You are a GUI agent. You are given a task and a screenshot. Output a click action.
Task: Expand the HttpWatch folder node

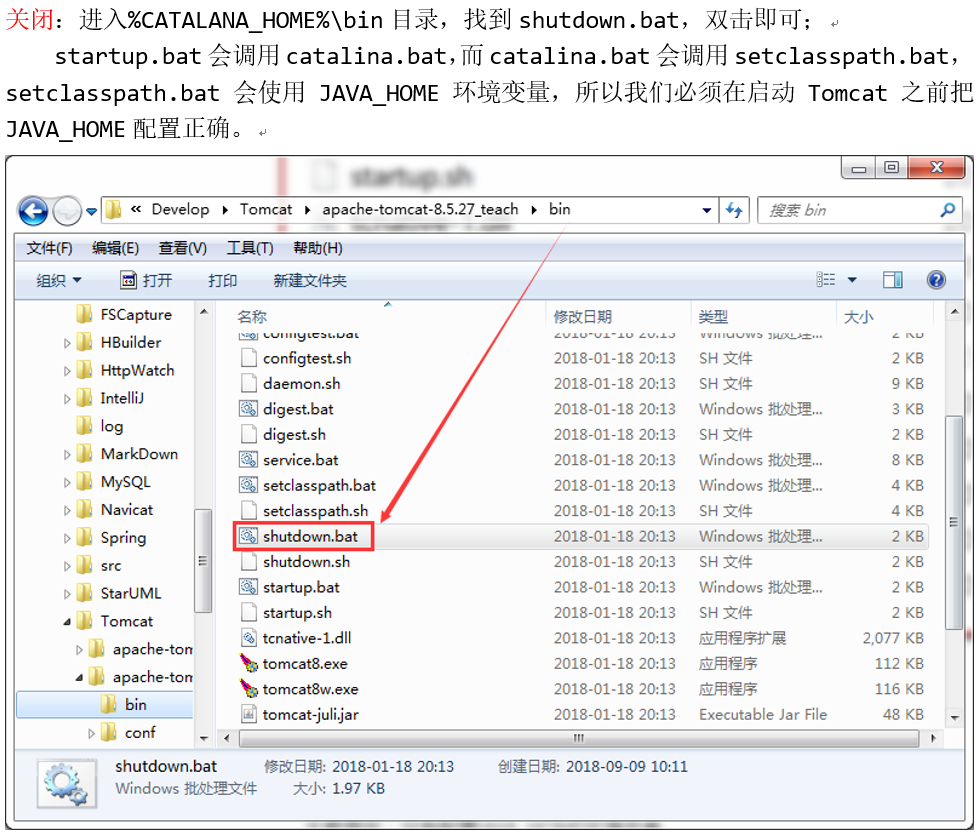tap(67, 371)
